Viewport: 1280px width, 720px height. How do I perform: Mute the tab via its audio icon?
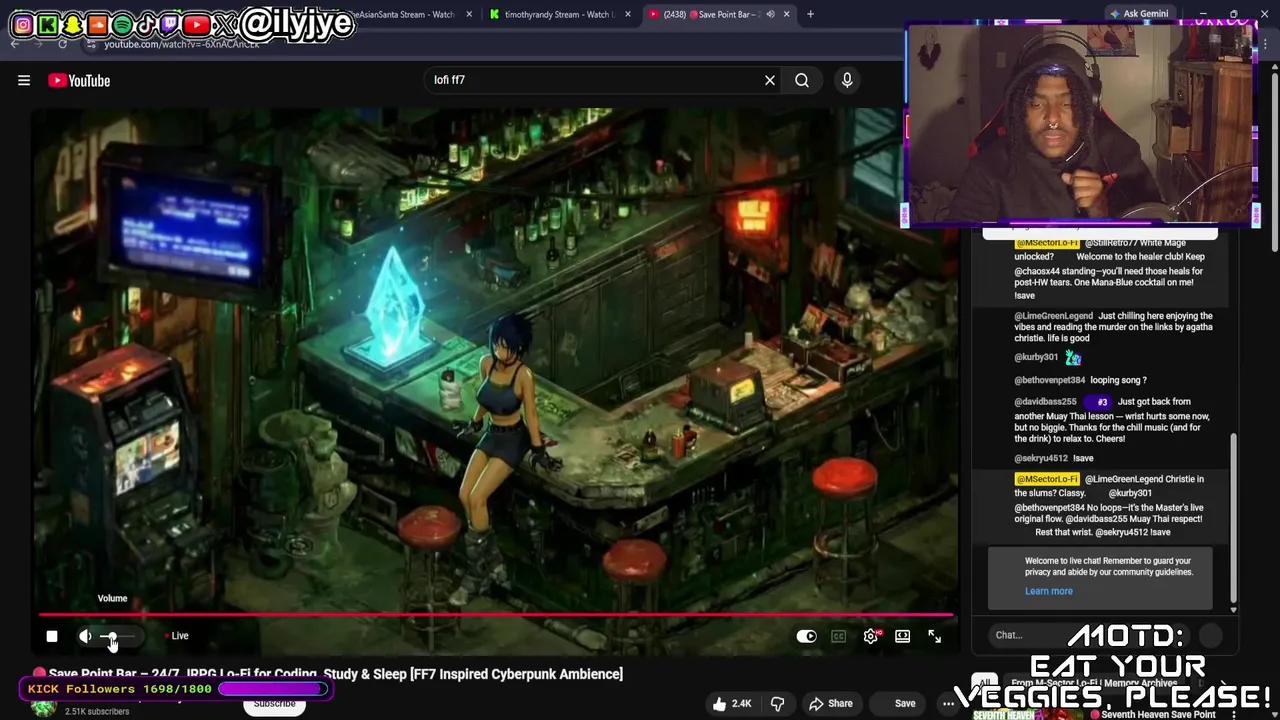(770, 14)
